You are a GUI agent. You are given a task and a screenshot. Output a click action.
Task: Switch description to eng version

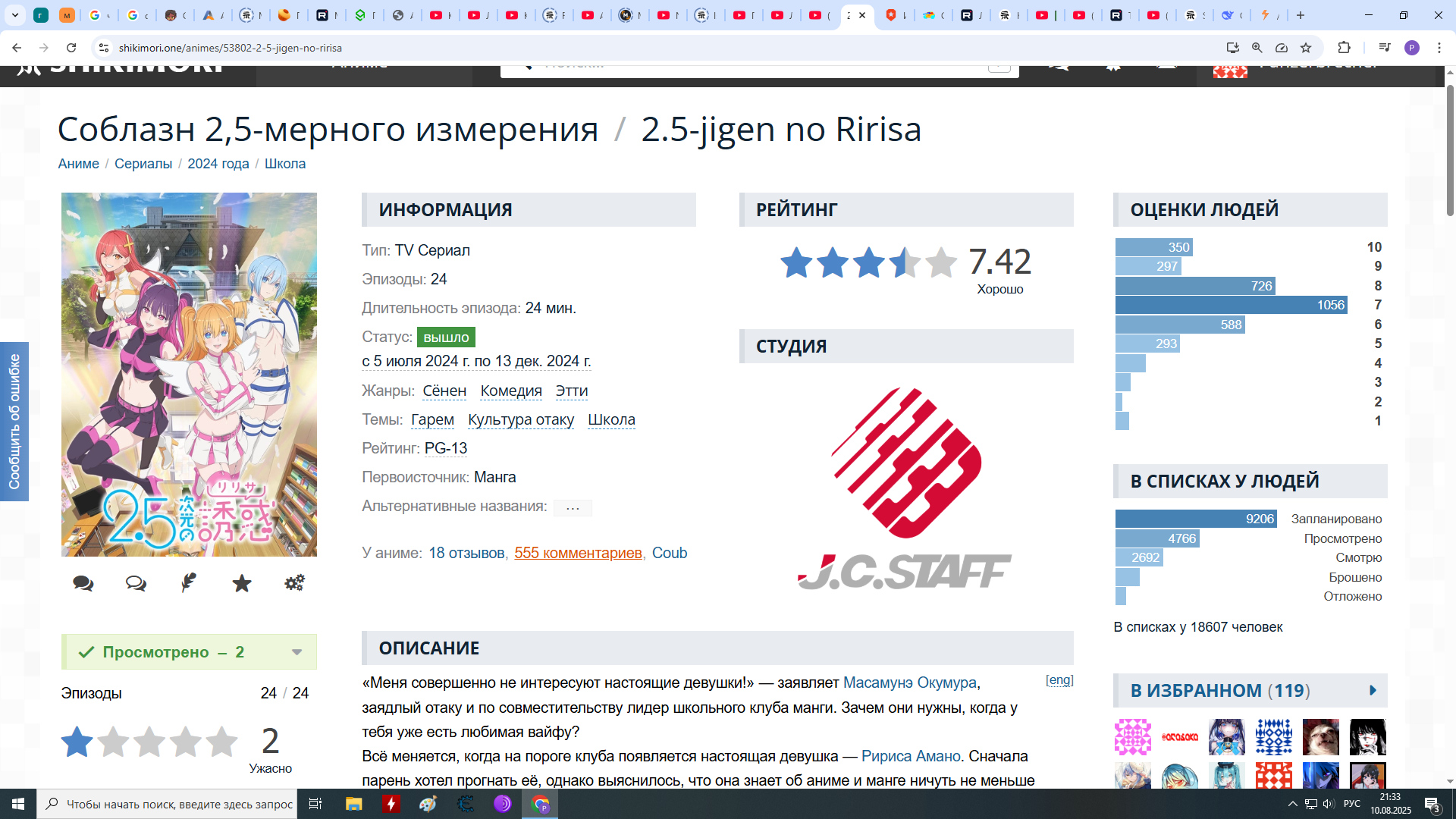pos(1059,680)
